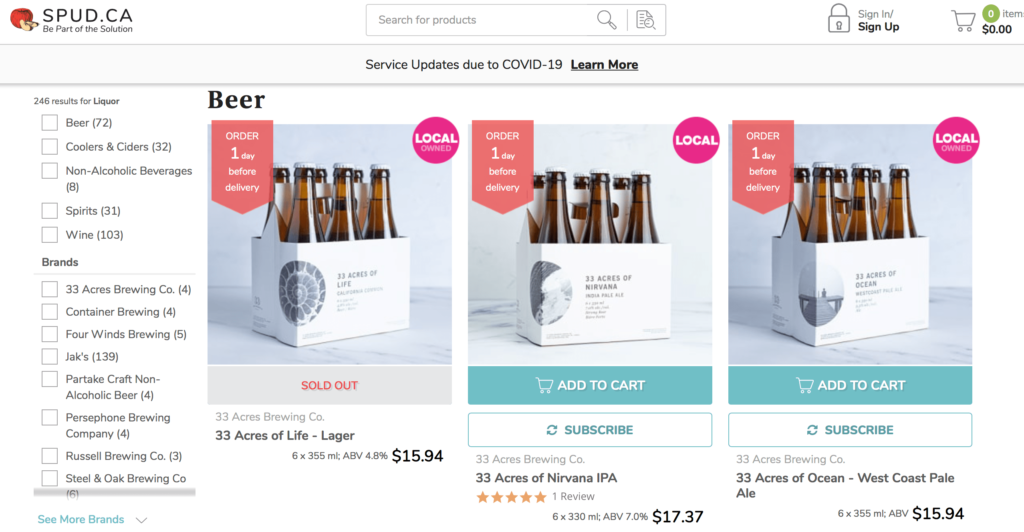The image size is (1024, 532).
Task: Open the shopping cart icon
Action: pos(963,21)
